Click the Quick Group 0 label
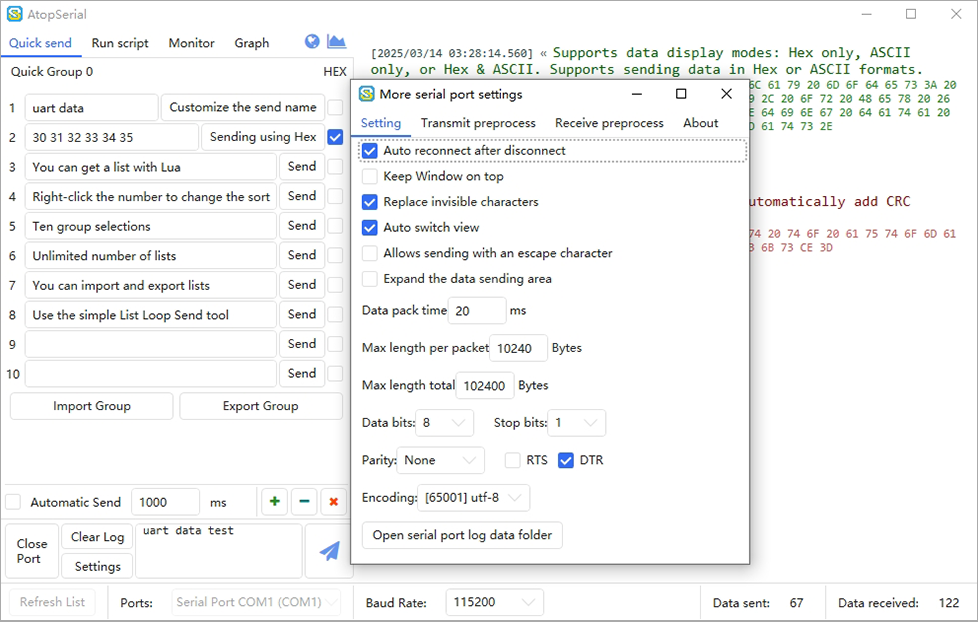Image resolution: width=978 pixels, height=622 pixels. [x=52, y=72]
